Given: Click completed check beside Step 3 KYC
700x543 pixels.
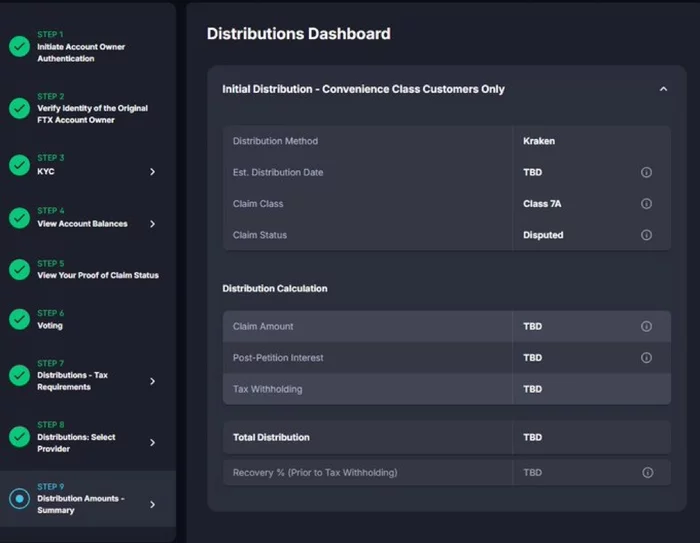Looking at the screenshot, I should coord(19,166).
